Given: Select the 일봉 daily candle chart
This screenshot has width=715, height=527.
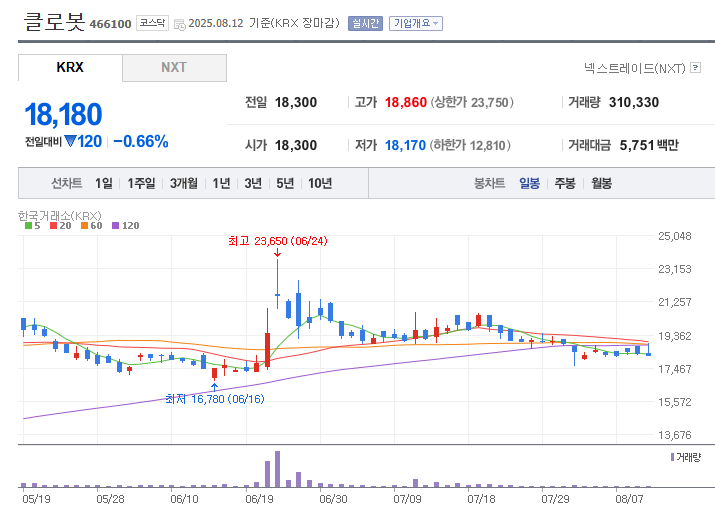Looking at the screenshot, I should tap(529, 183).
